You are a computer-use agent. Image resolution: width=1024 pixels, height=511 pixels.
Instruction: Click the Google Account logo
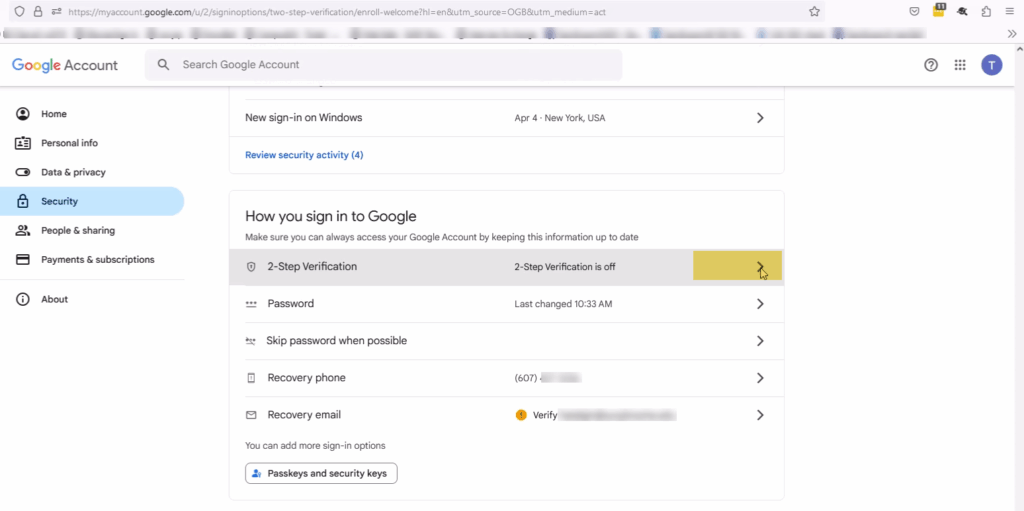[x=65, y=65]
